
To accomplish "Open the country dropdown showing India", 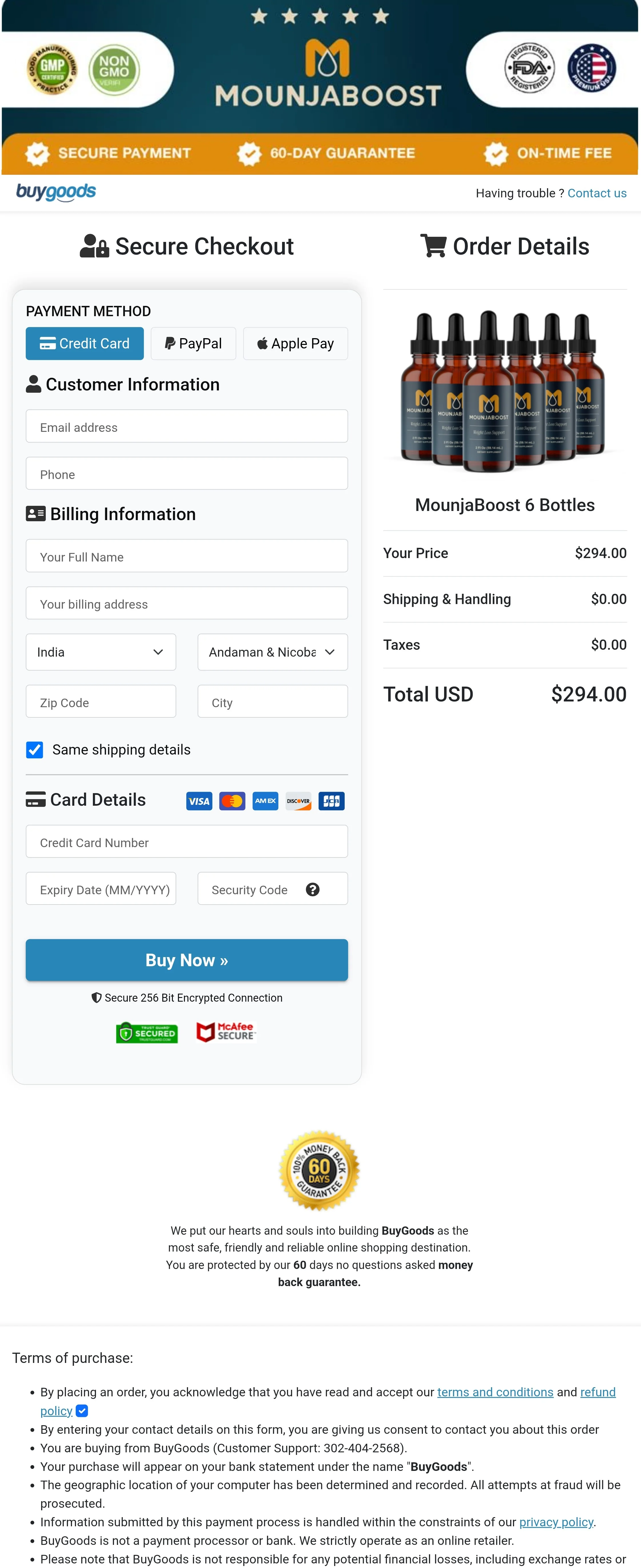I will (x=101, y=652).
